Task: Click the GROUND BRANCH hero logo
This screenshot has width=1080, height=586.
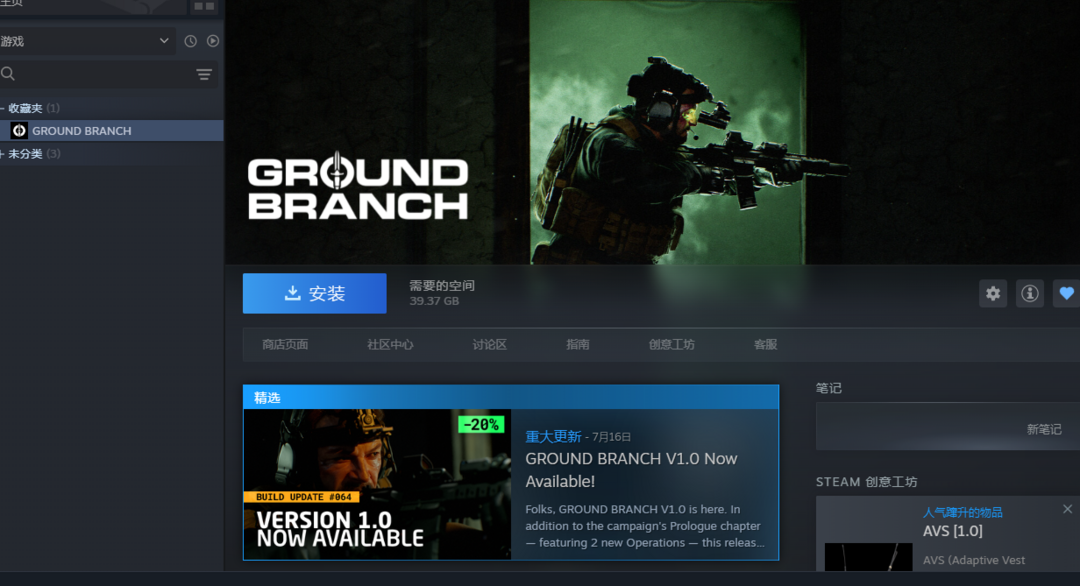Action: click(x=358, y=186)
